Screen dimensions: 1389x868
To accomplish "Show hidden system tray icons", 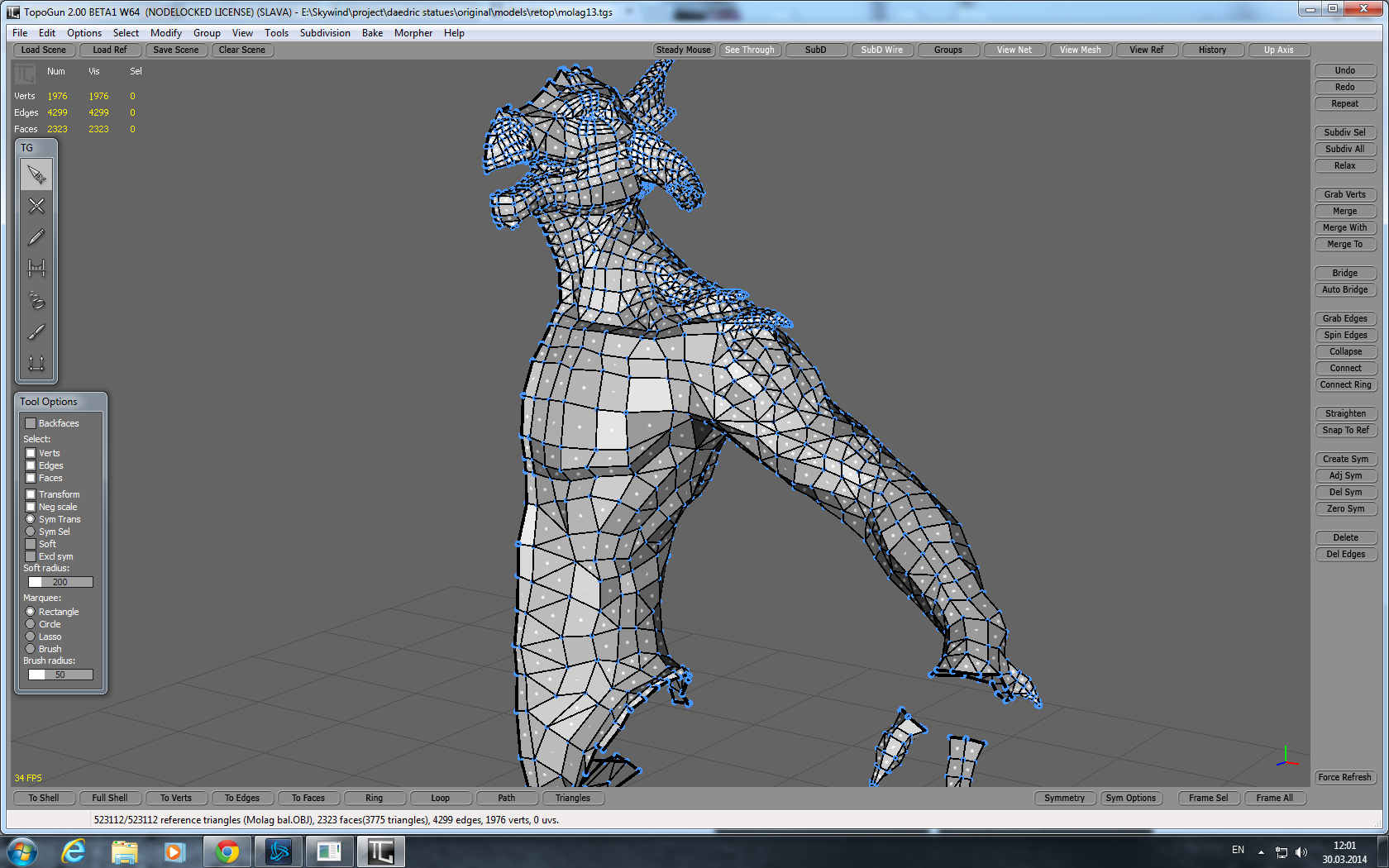I will pyautogui.click(x=1261, y=852).
